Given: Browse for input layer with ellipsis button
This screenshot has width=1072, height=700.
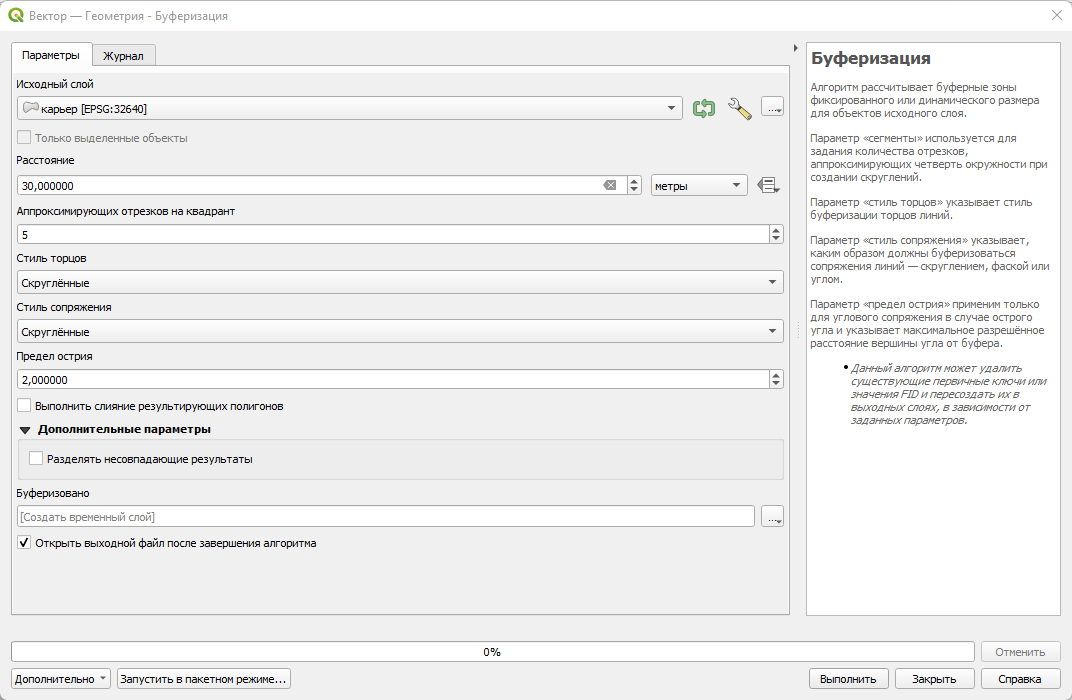Looking at the screenshot, I should pos(773,107).
